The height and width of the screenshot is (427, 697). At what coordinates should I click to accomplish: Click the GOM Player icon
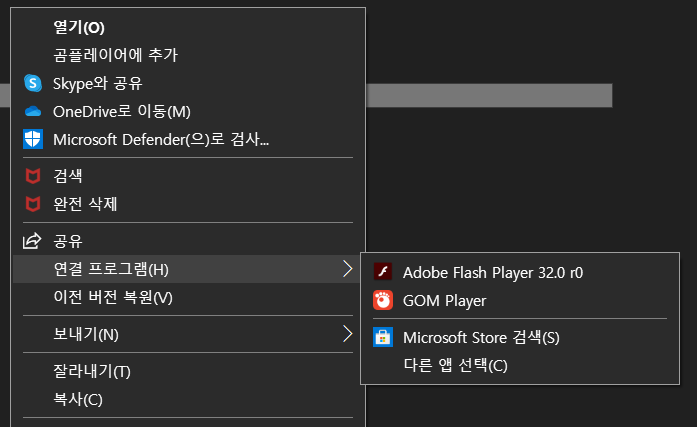(x=383, y=300)
